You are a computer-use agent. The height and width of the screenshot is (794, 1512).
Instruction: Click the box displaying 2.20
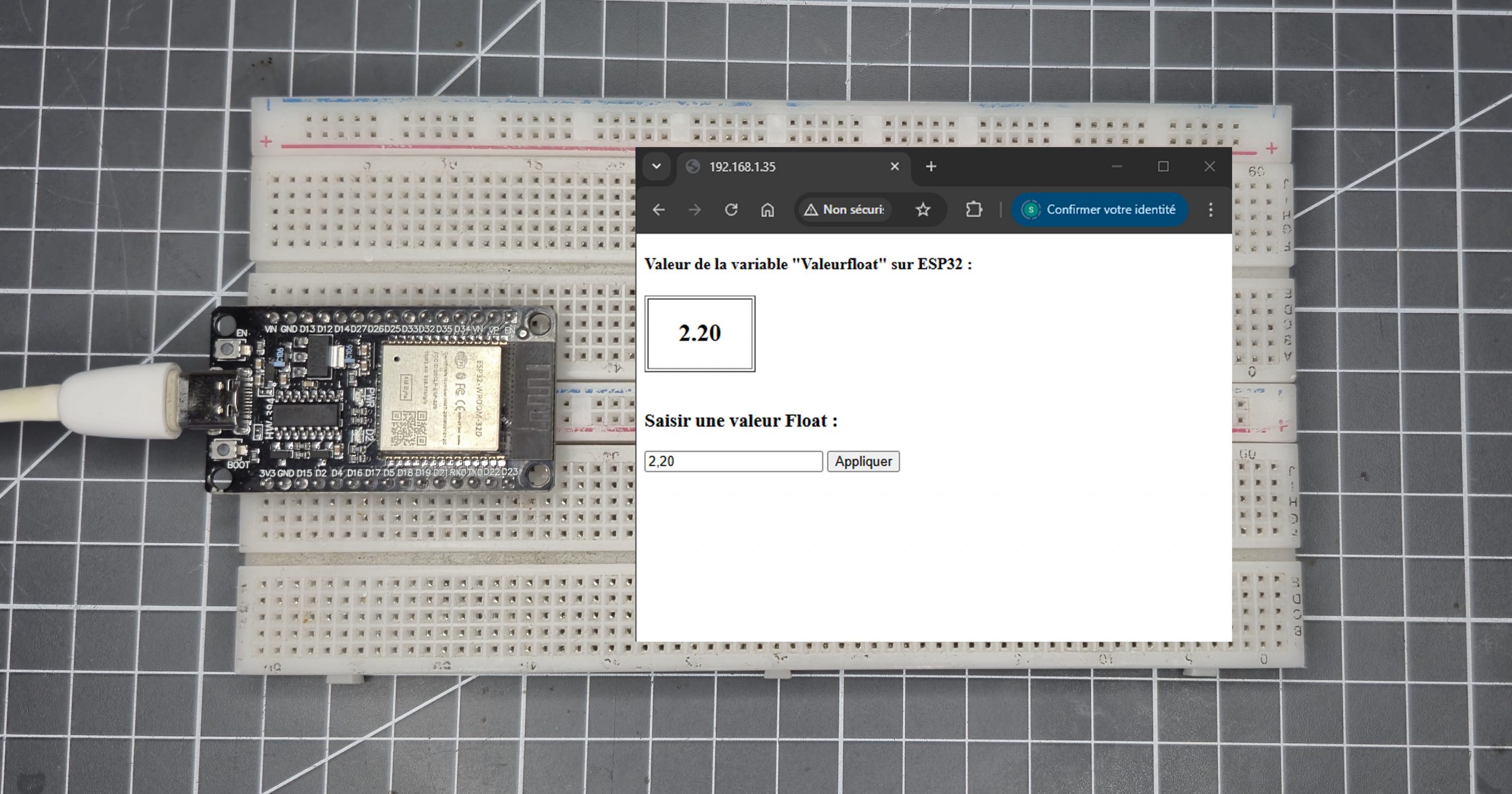(699, 334)
